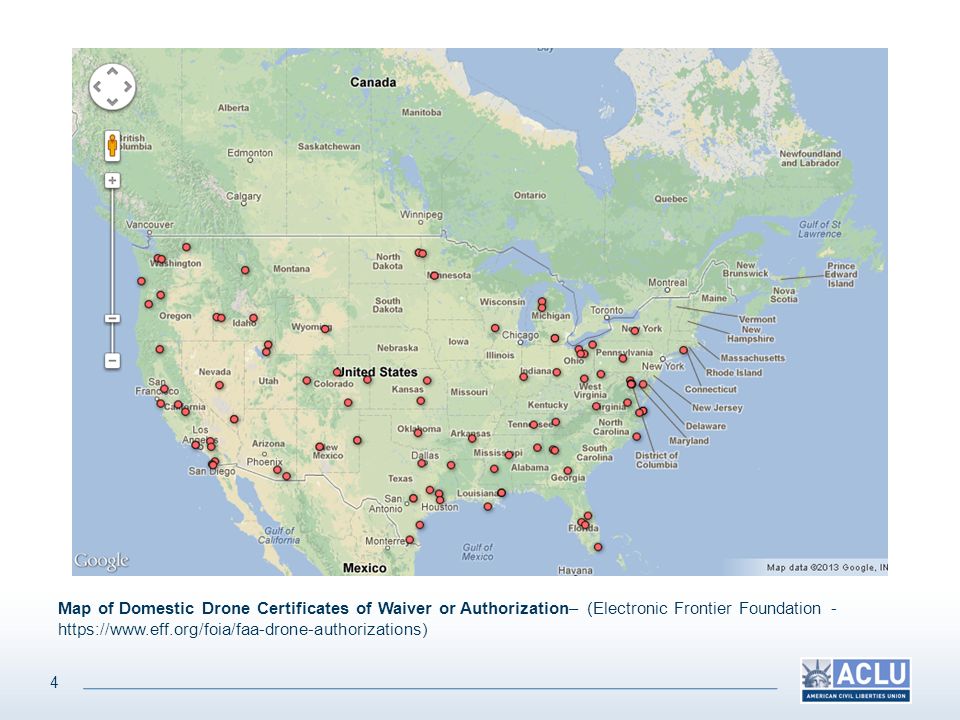Image resolution: width=960 pixels, height=720 pixels.
Task: Click the marker left of Colorado label
Action: tap(307, 381)
